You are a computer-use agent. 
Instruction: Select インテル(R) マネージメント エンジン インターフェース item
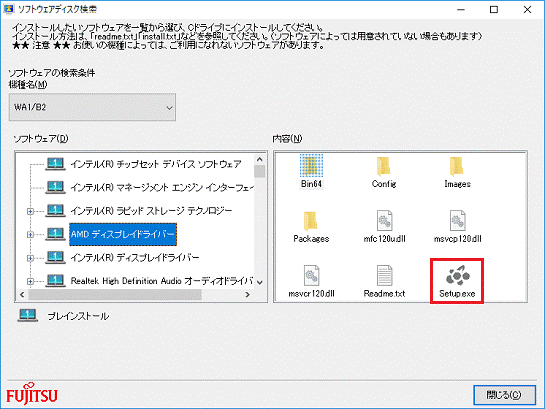click(x=162, y=187)
